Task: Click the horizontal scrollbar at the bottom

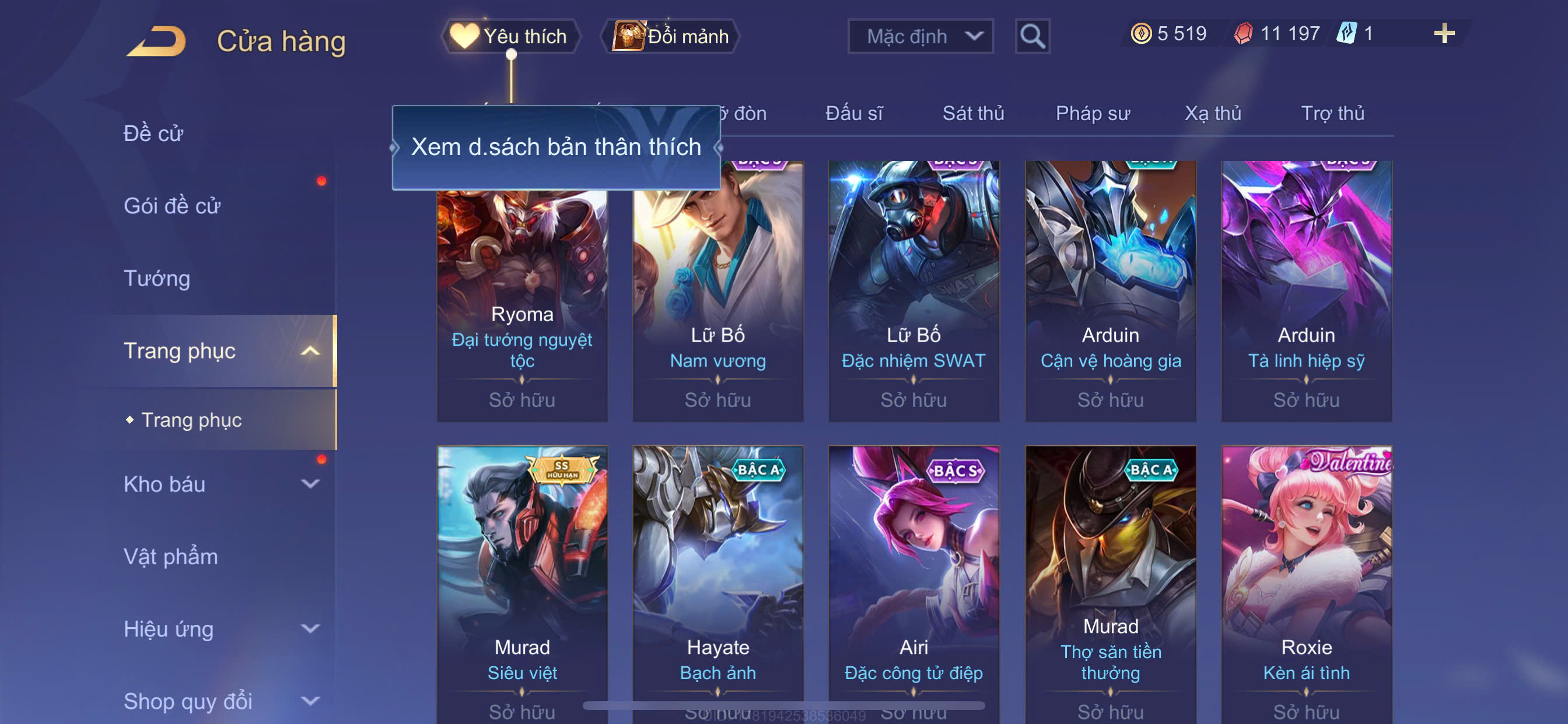Action: 783,706
